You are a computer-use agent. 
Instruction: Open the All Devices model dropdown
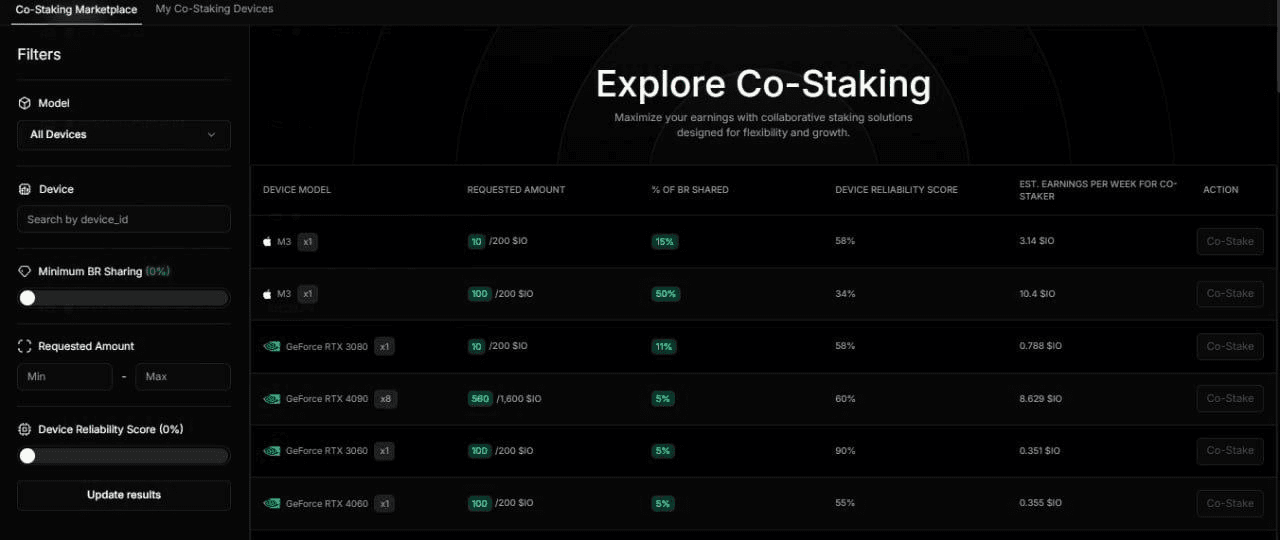pos(124,135)
